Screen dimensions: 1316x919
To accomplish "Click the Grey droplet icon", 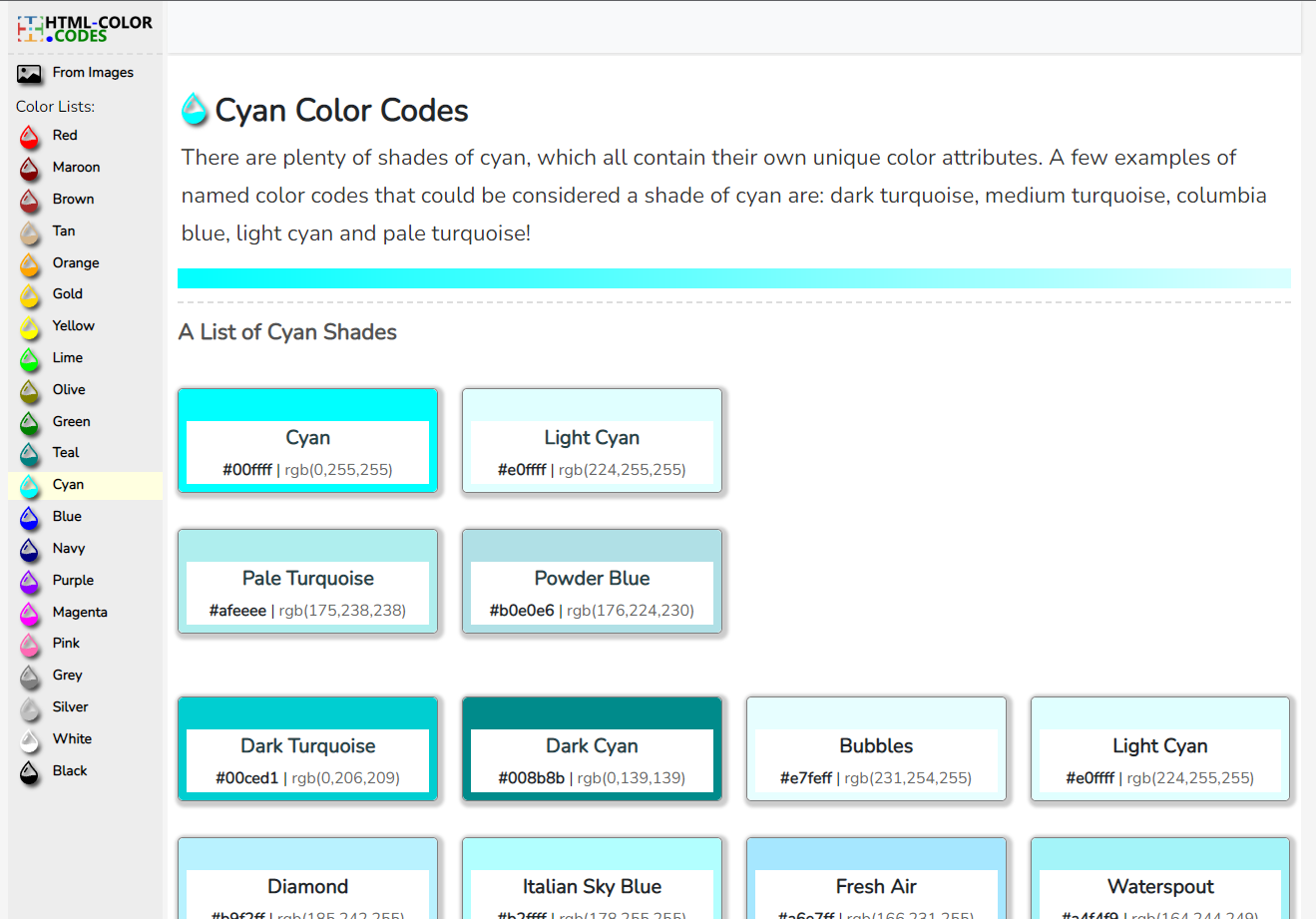I will tap(30, 677).
